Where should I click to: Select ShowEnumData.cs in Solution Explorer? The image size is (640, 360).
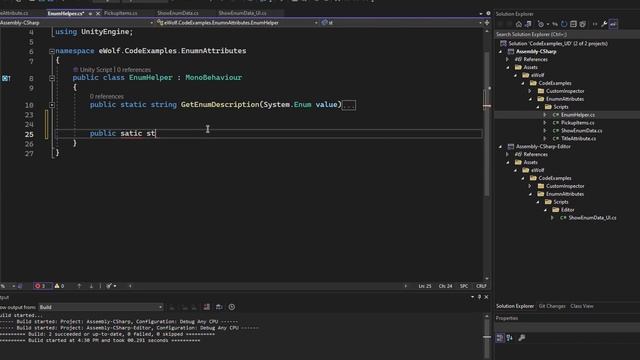(x=581, y=131)
